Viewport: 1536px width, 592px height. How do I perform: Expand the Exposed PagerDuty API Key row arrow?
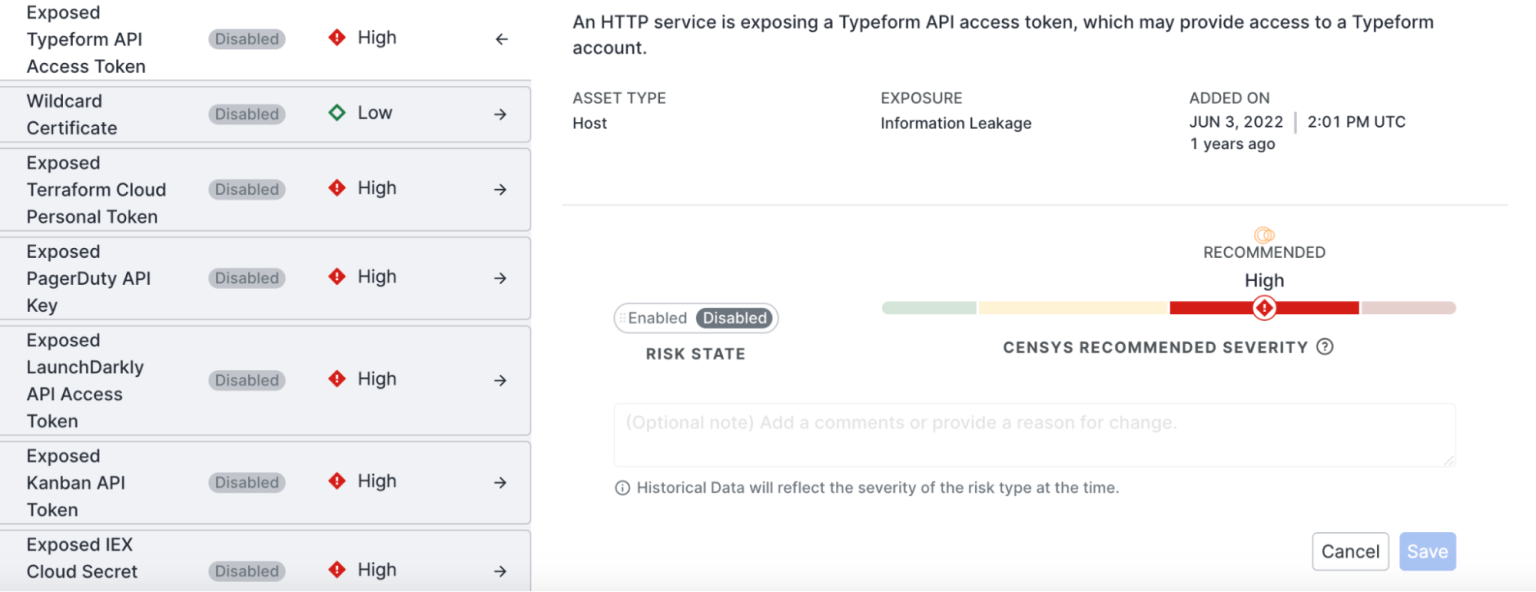[500, 278]
